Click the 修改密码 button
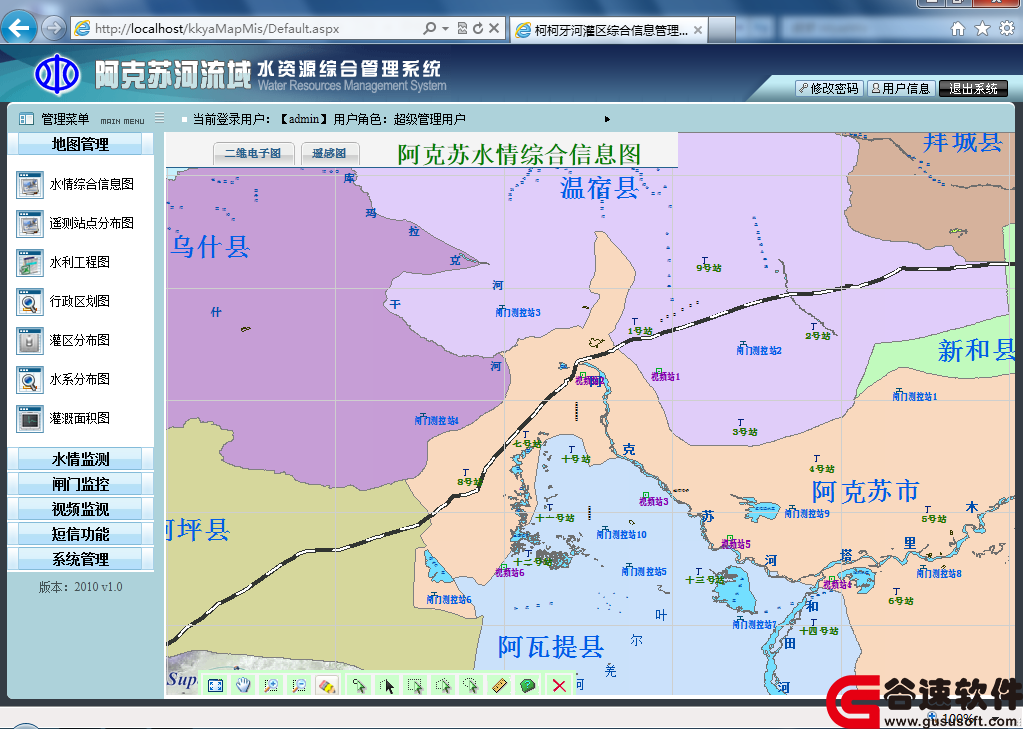Screen dimensions: 1023x729 [829, 88]
